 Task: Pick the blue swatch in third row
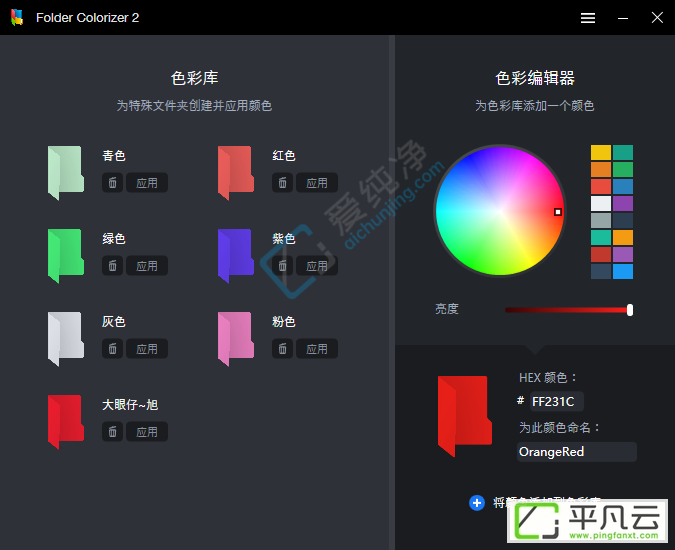[x=622, y=186]
